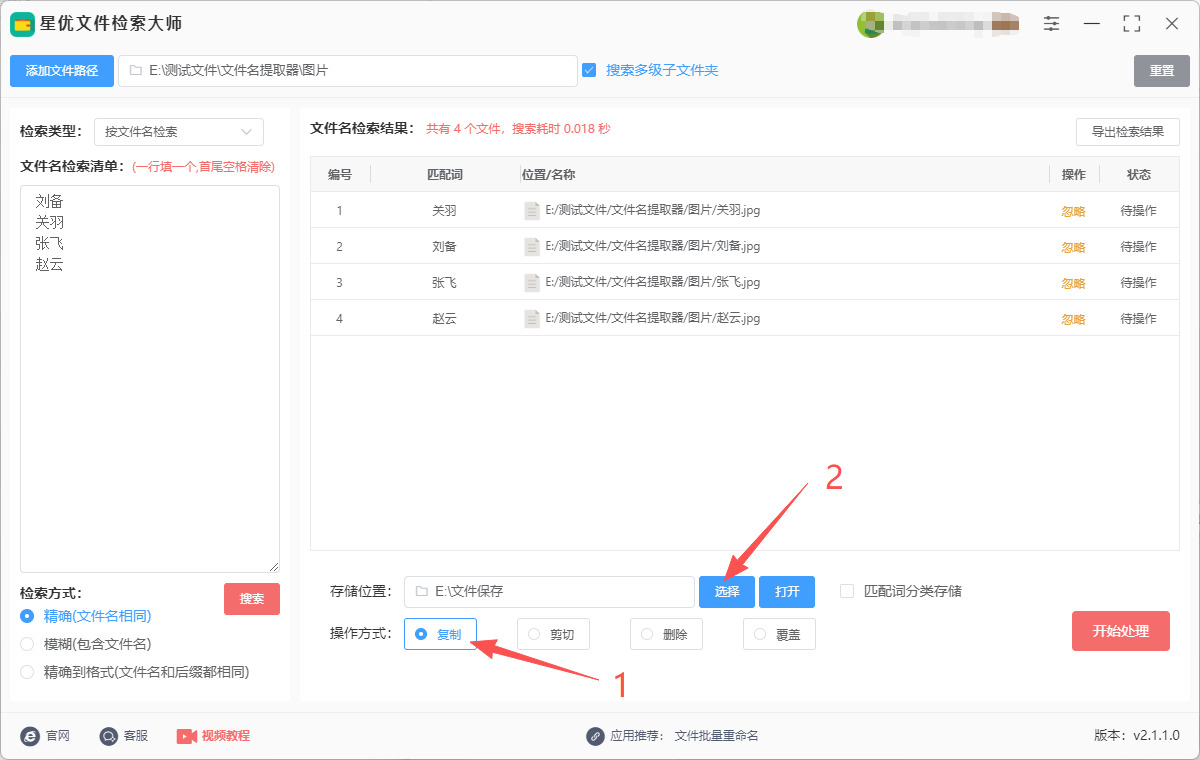Click the user avatar icon
This screenshot has height=760, width=1200.
[x=871, y=23]
